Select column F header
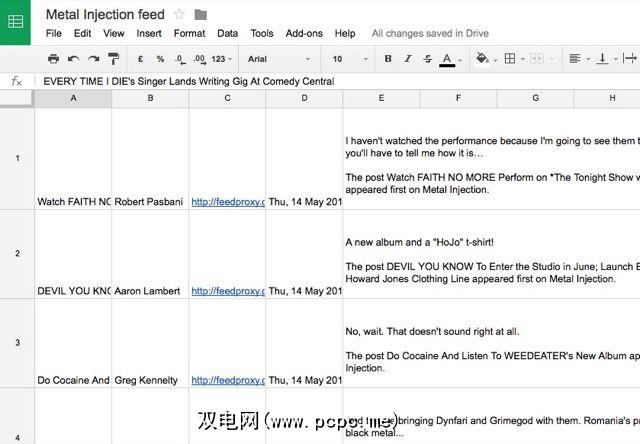 pyautogui.click(x=458, y=98)
